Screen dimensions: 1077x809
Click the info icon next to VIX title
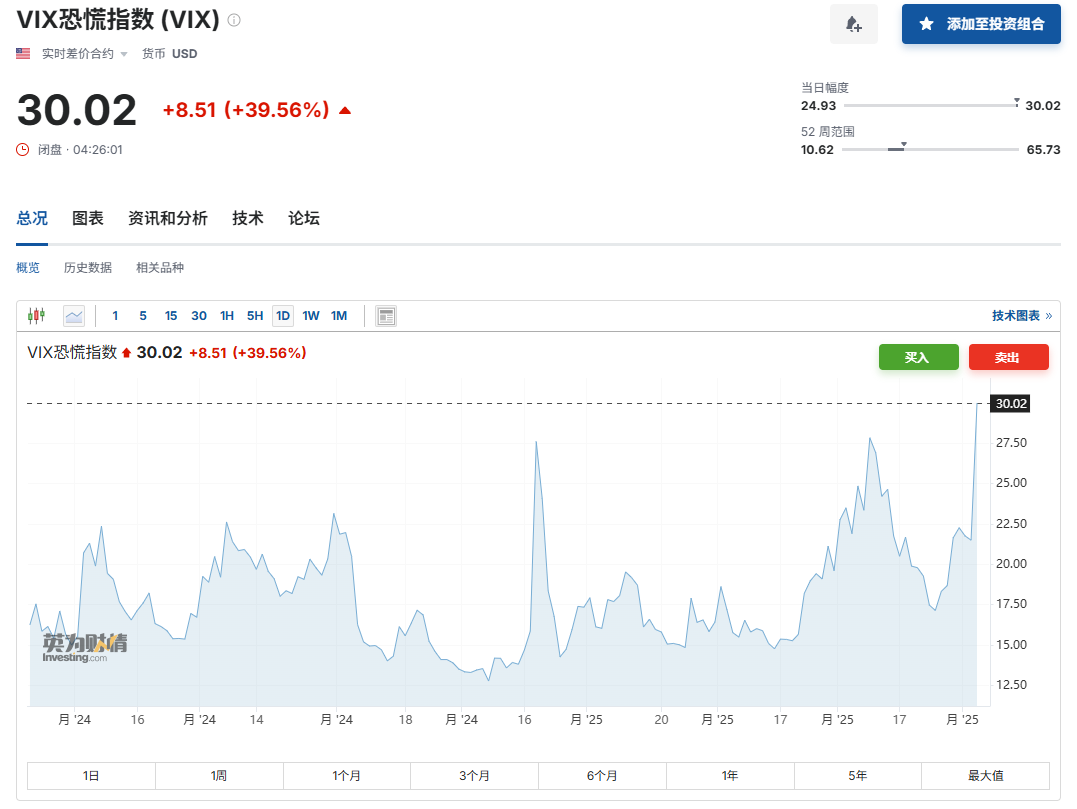pos(234,20)
